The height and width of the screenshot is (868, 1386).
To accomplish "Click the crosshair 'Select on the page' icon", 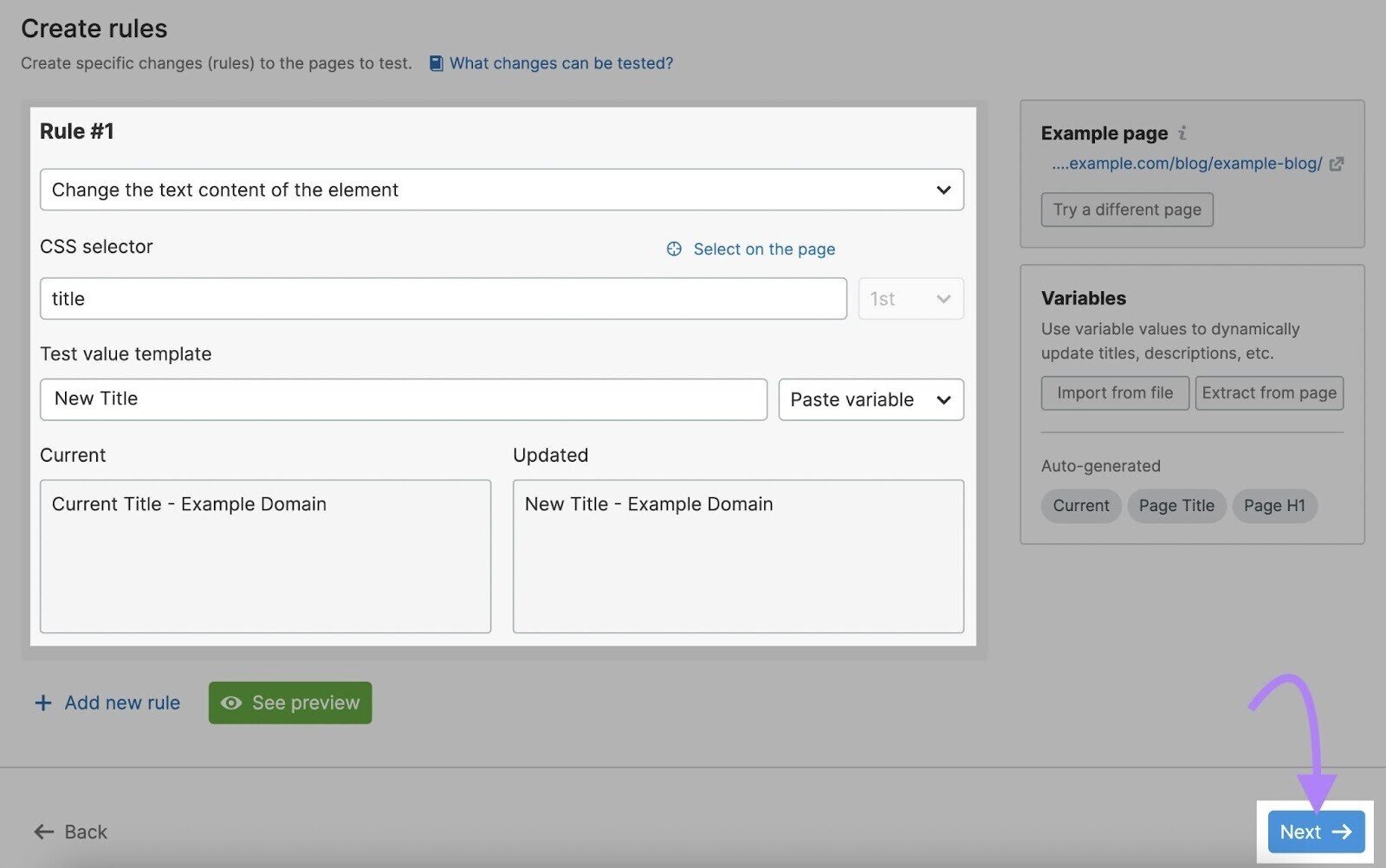I will tap(674, 249).
